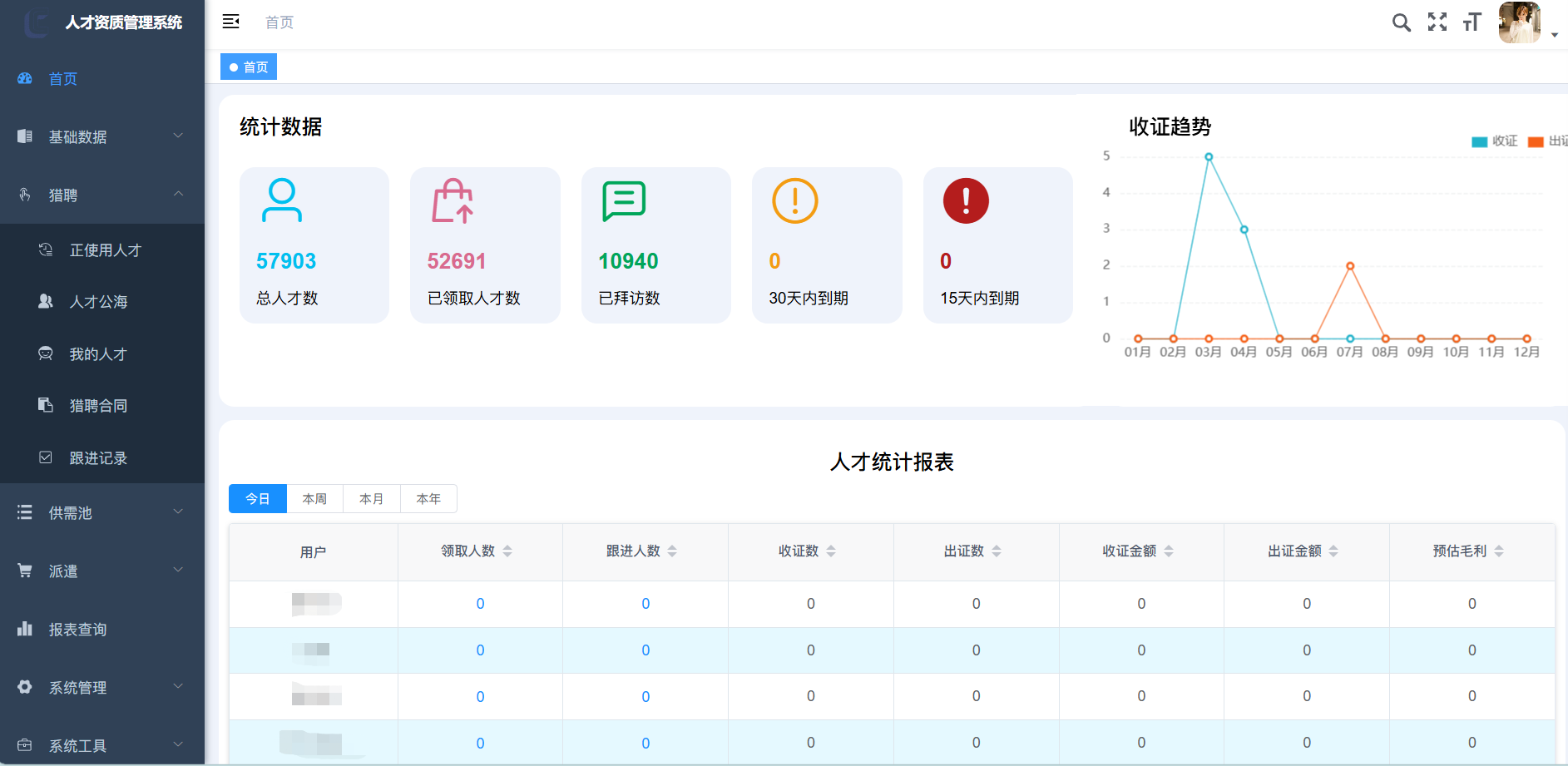Open the 首页 sidebar menu item
The width and height of the screenshot is (1568, 766).
[x=102, y=78]
